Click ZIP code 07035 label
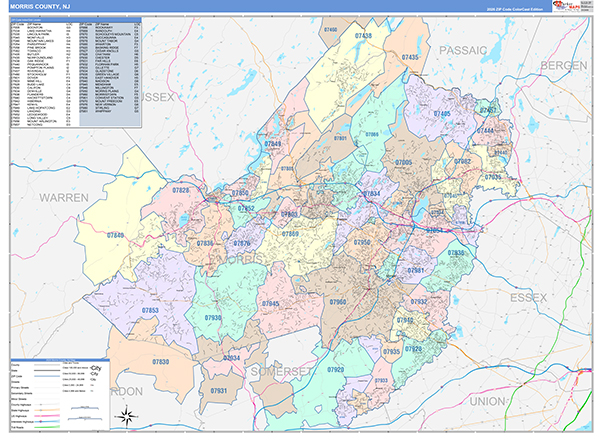The image size is (600, 440). point(493,177)
